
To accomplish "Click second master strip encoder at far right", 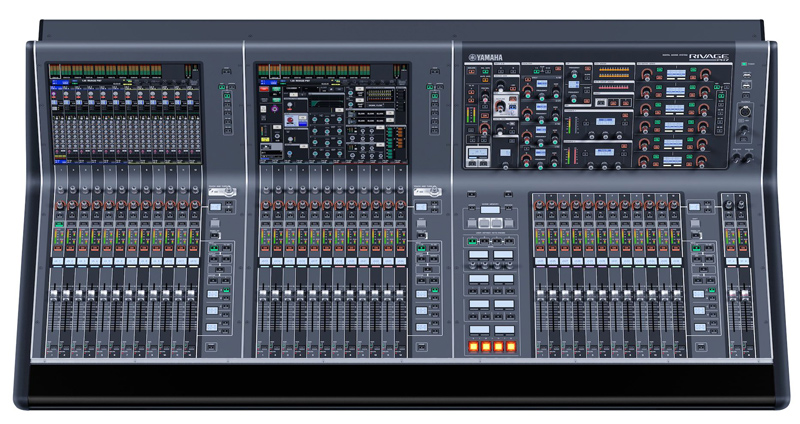I will click(741, 205).
